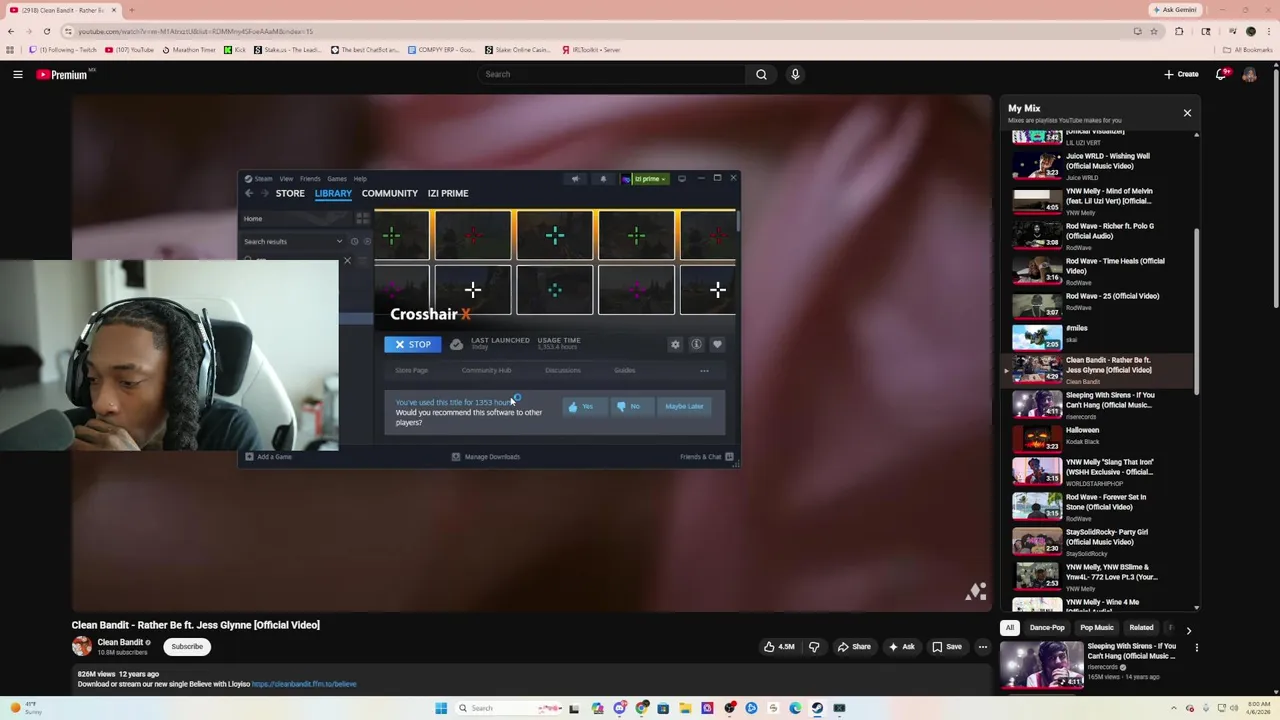1280x720 pixels.
Task: Open Manage Downloads in Steam
Action: [485, 457]
